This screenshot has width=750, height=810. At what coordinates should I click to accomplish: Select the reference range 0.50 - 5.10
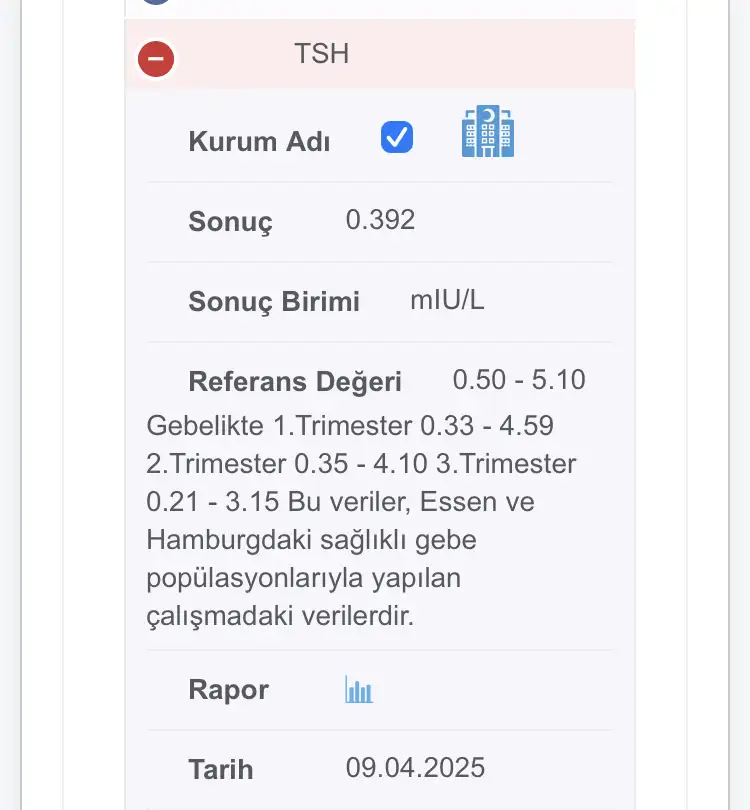pyautogui.click(x=519, y=380)
